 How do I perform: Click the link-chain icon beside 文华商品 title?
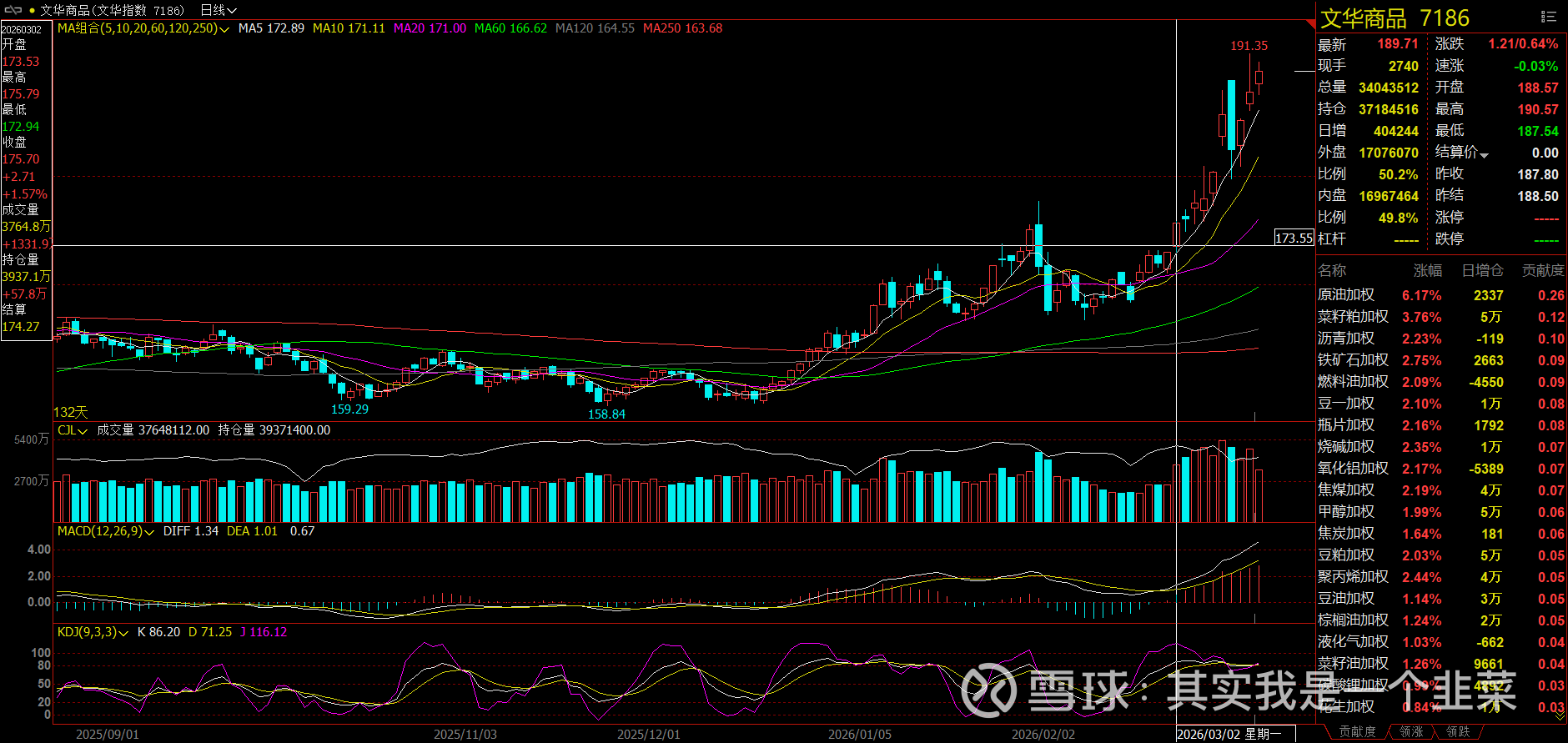(x=13, y=10)
